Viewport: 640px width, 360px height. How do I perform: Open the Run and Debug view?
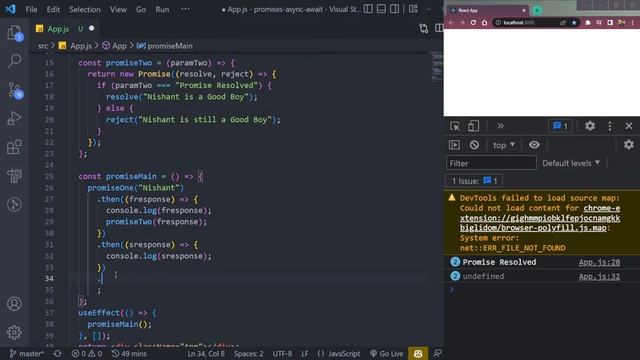coord(14,118)
